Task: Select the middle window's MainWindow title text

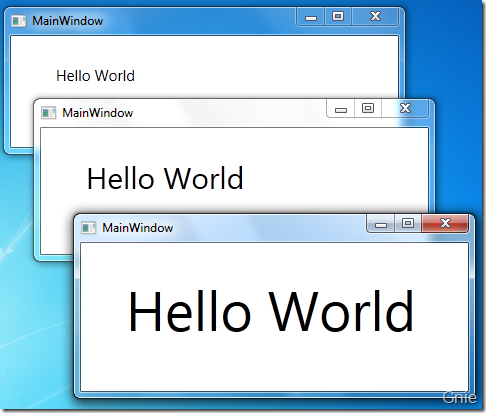Action: [98, 113]
